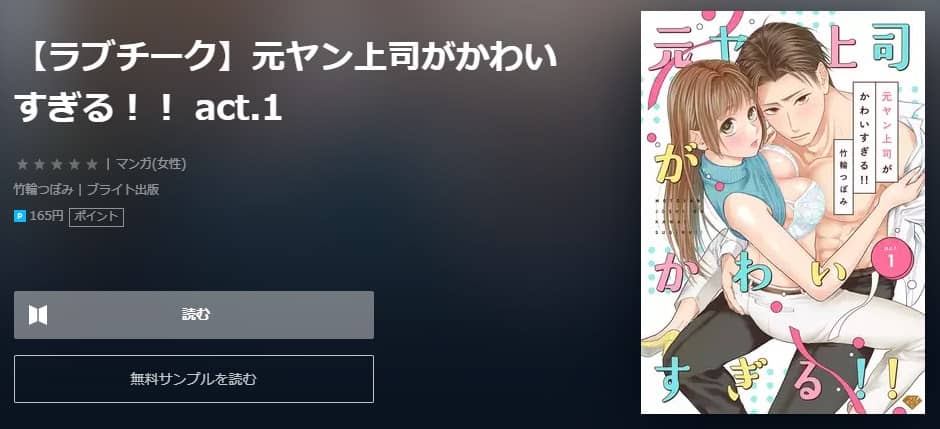
Task: Click the 読む button label
Action: click(195, 315)
